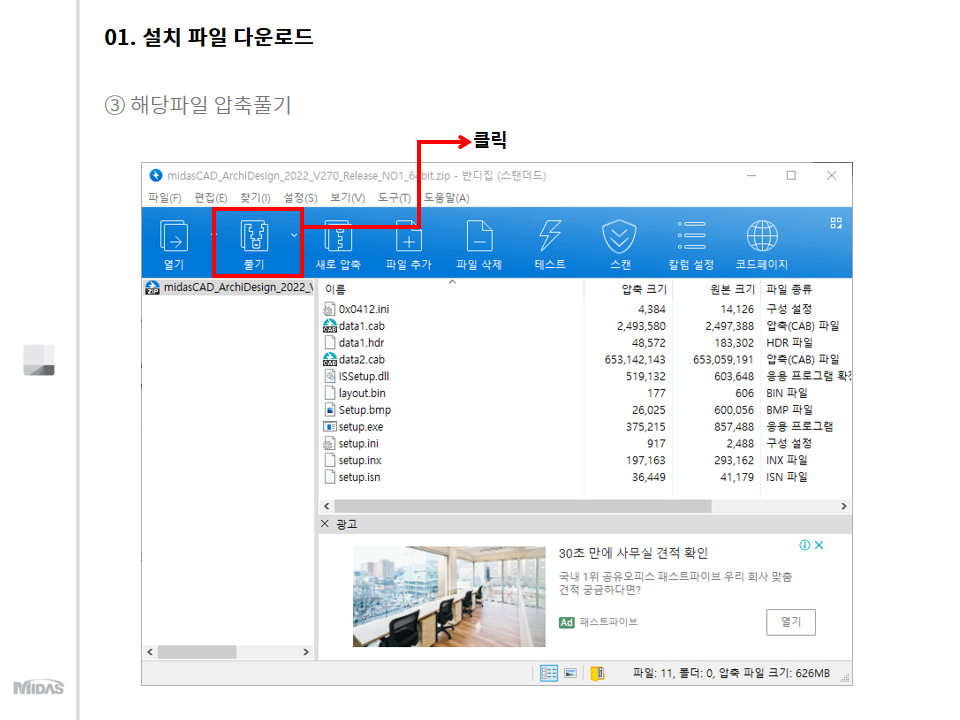This screenshot has width=960, height=720.
Task: Close the 광고 panel
Action: (324, 523)
